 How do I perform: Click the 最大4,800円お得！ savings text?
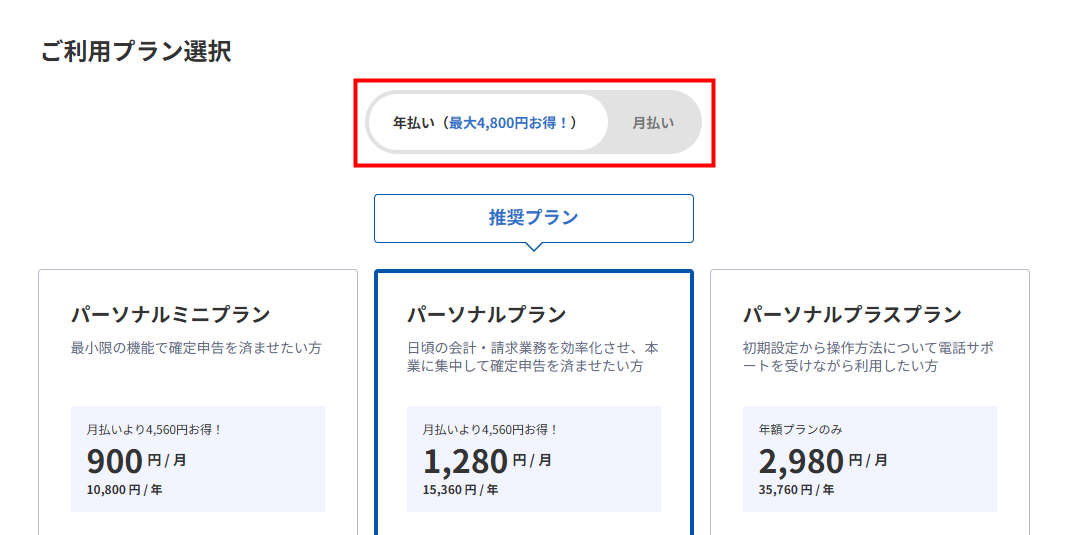click(509, 123)
